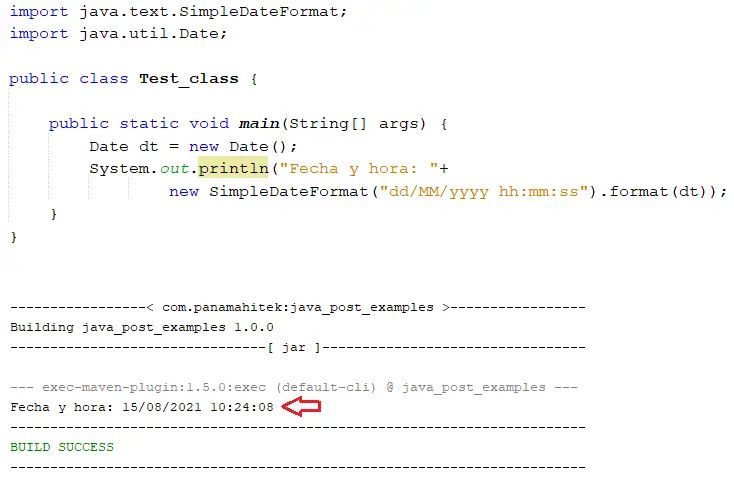Click the red arrow pointing at output
This screenshot has width=734, height=489.
tap(301, 406)
